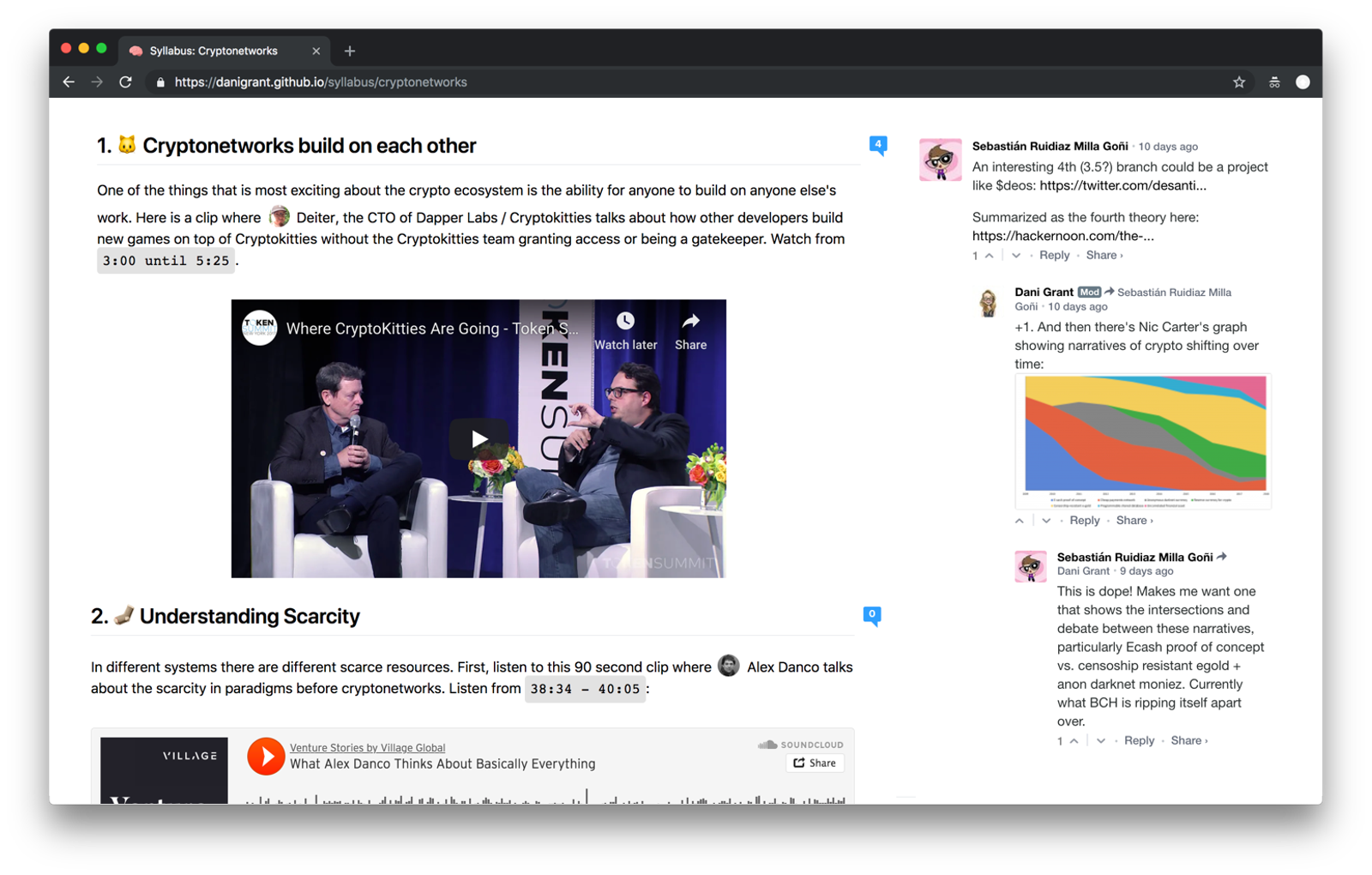Open Dani Grant's comment avatar
The height and width of the screenshot is (875, 1372).
pyautogui.click(x=988, y=302)
